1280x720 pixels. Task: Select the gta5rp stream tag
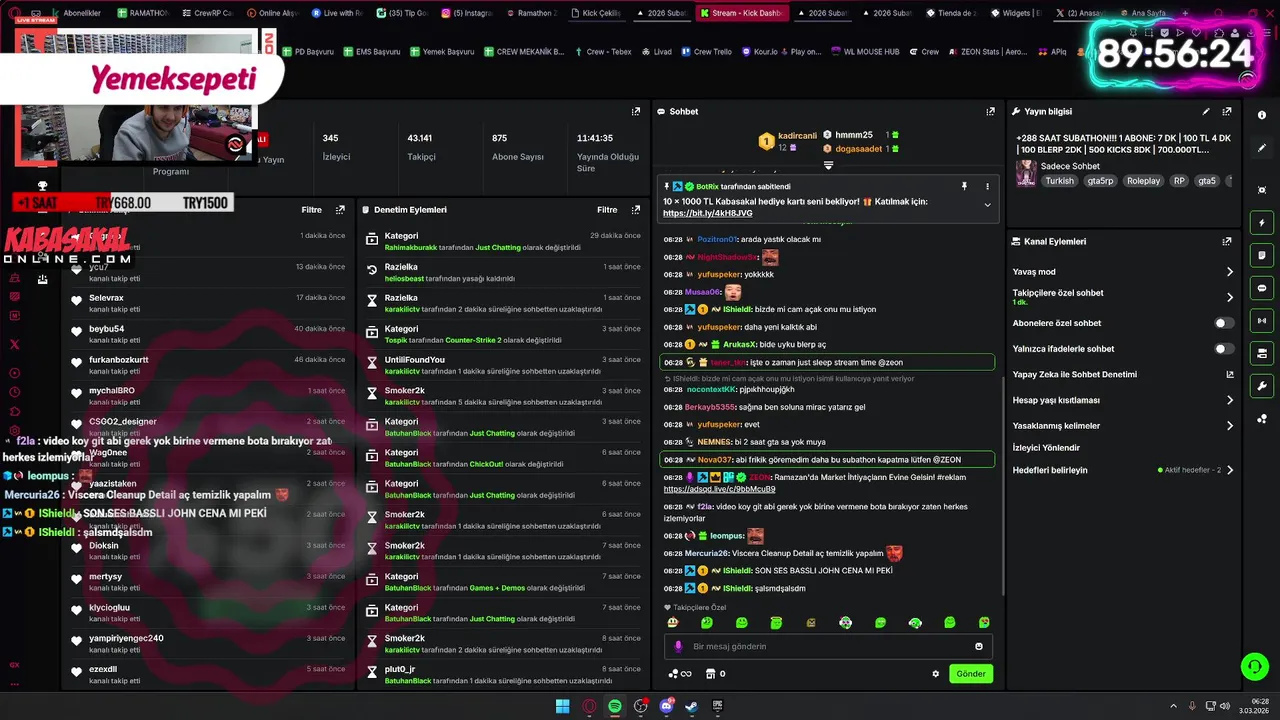click(1100, 181)
